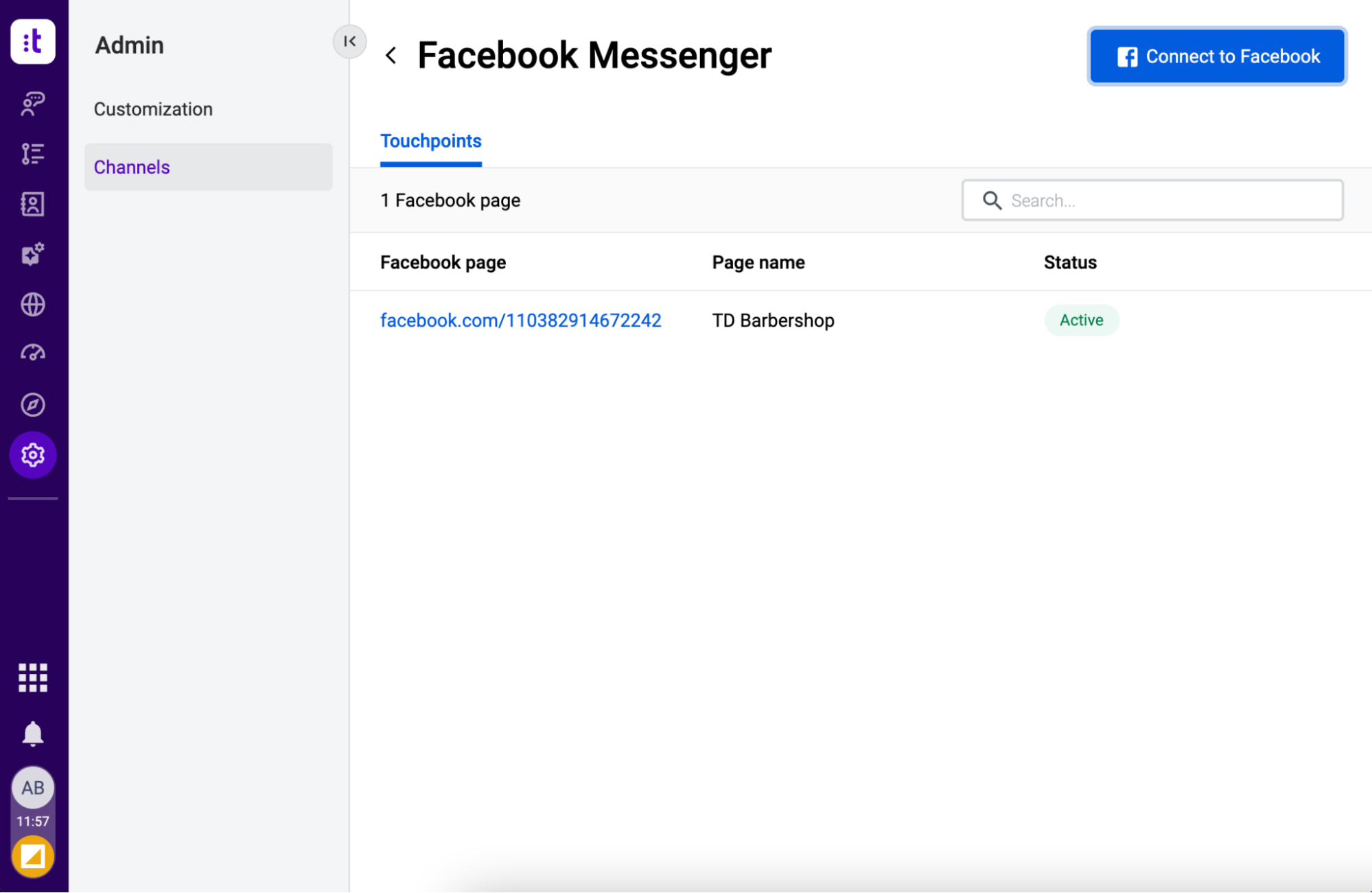This screenshot has width=1372, height=893.
Task: Click Connect to Facebook button
Action: point(1217,56)
